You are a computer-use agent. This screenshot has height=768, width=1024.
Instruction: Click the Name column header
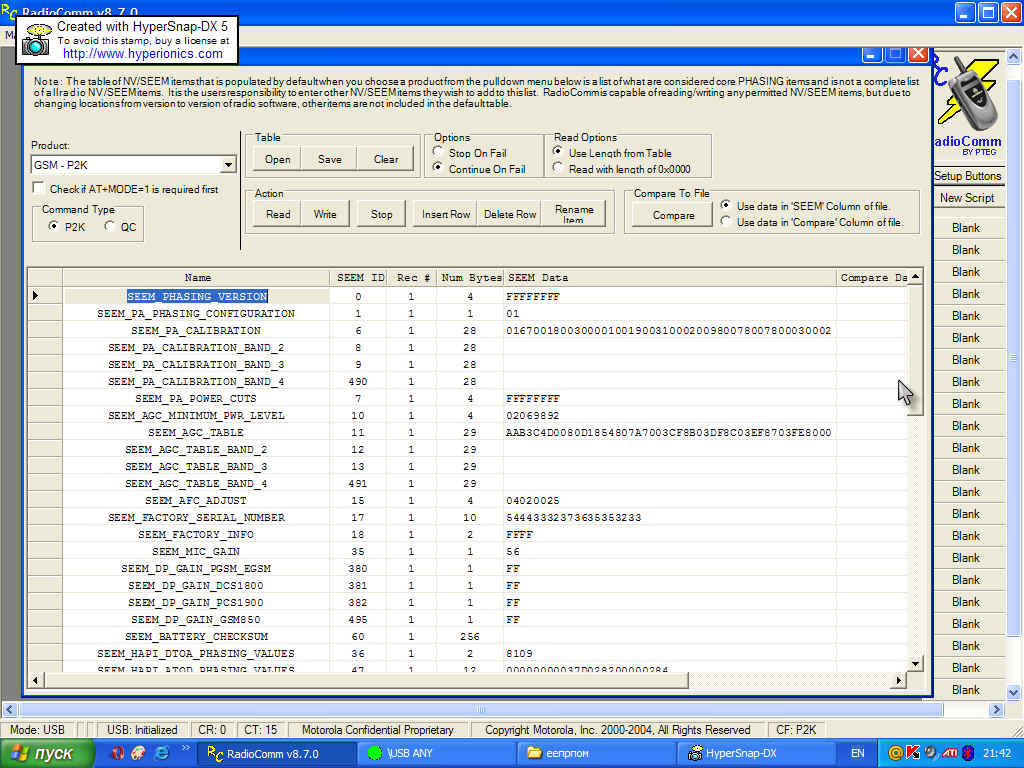coord(197,278)
